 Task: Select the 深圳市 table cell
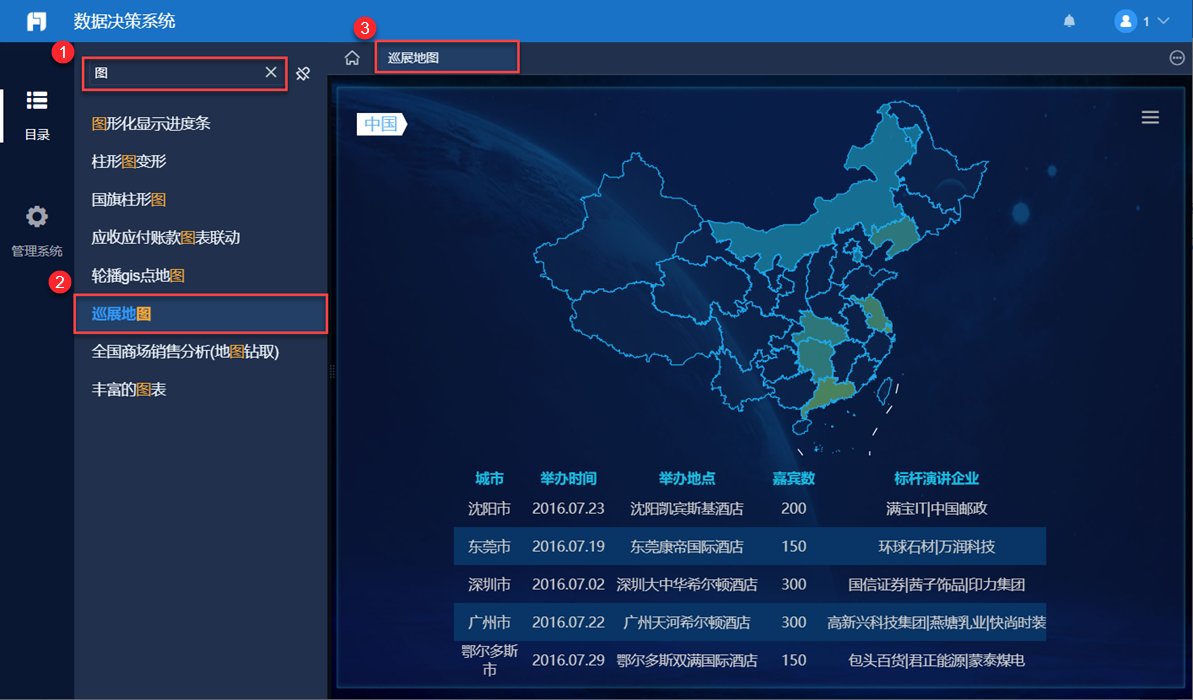pyautogui.click(x=489, y=584)
